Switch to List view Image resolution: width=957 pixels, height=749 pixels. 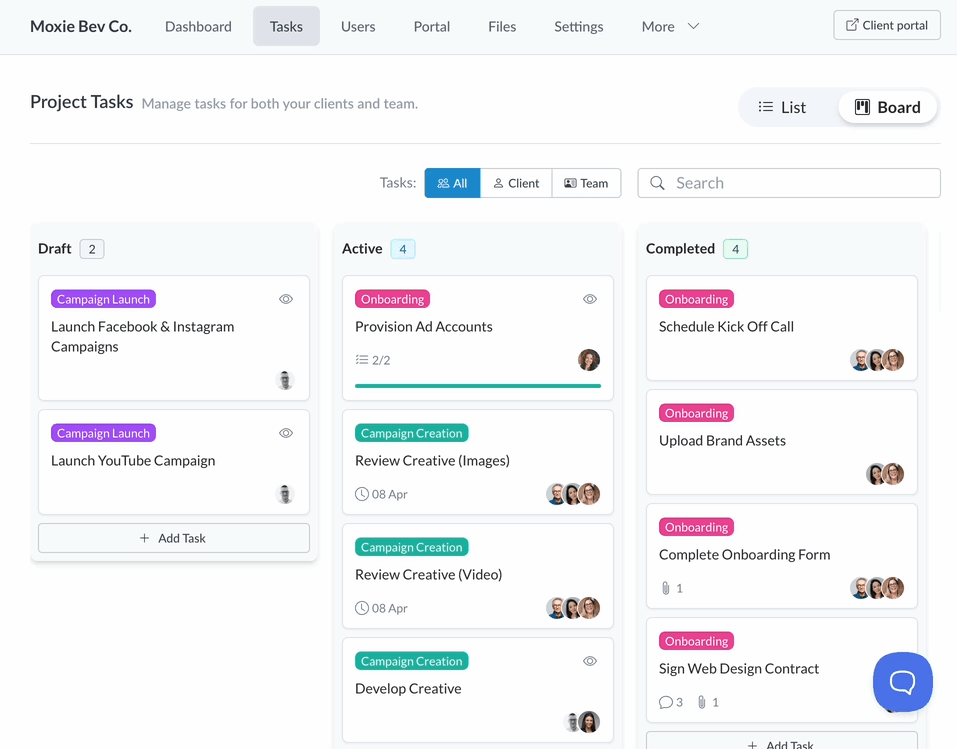[782, 107]
